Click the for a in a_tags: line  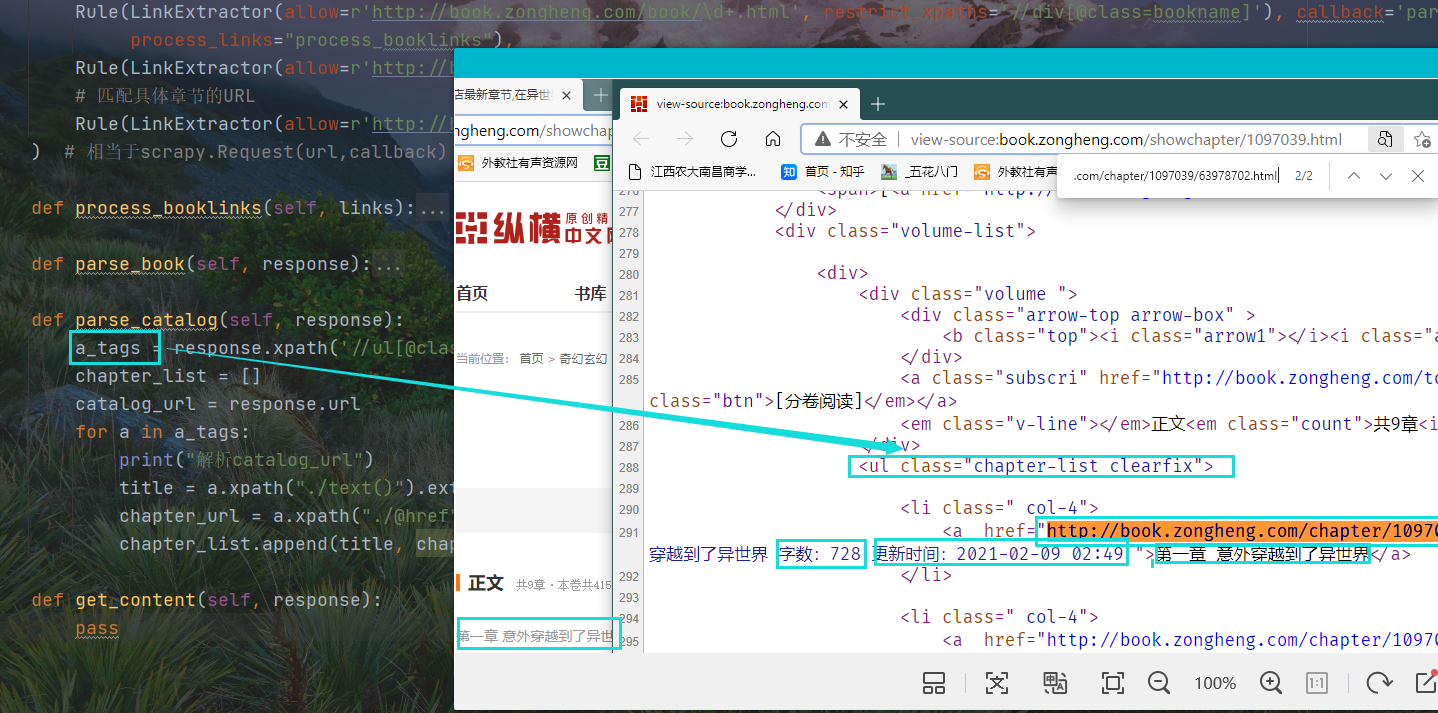click(163, 432)
